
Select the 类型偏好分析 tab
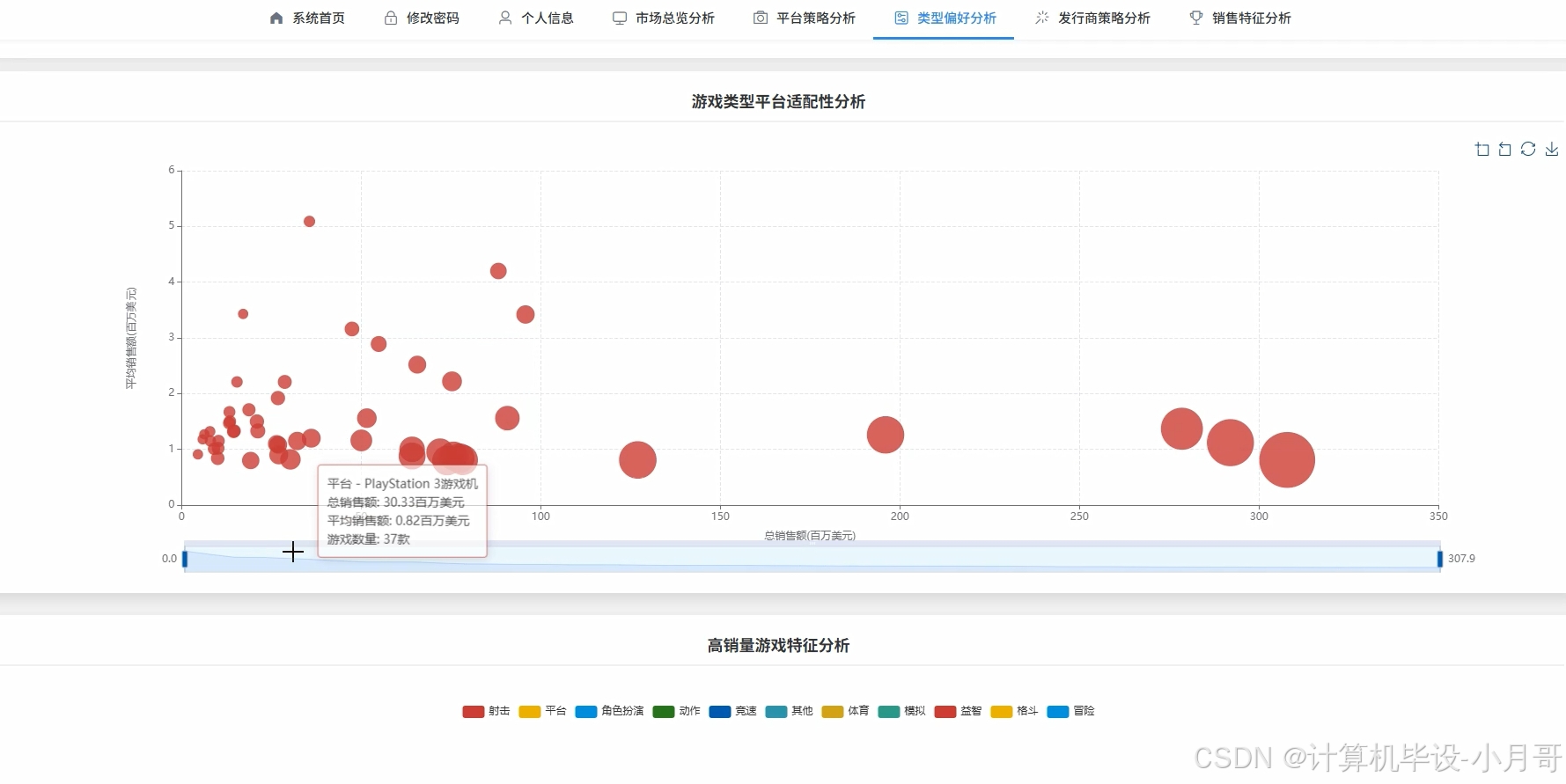(945, 18)
